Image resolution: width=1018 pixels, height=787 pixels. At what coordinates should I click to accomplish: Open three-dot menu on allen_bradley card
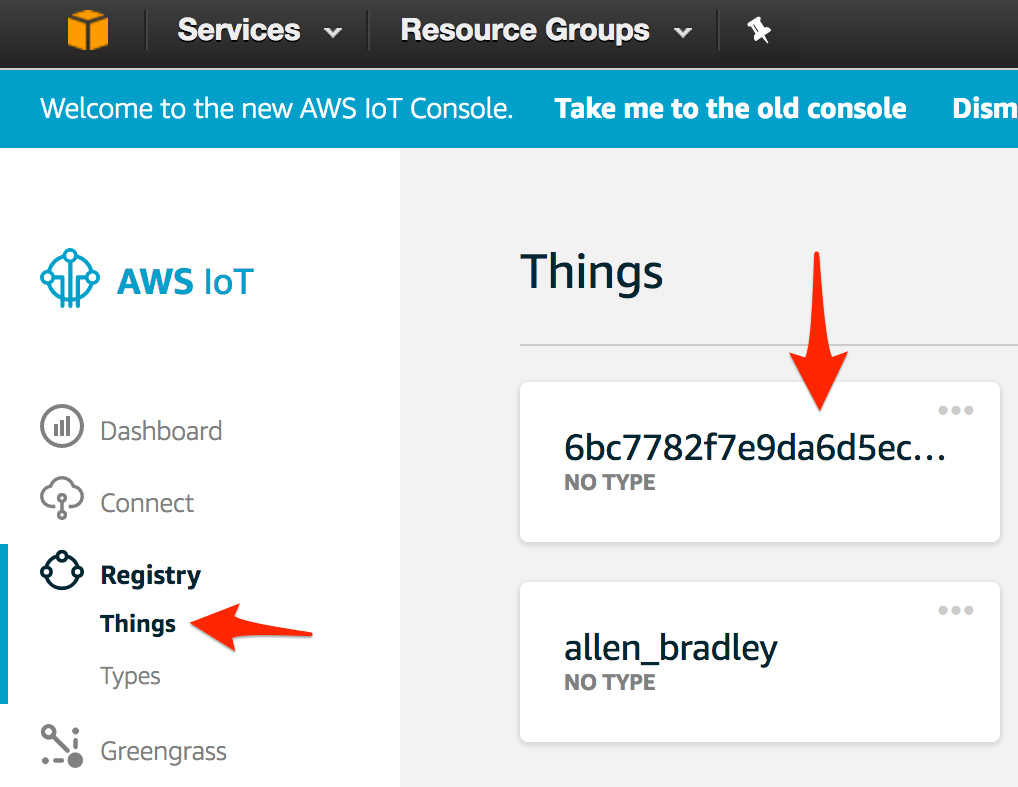click(x=955, y=611)
